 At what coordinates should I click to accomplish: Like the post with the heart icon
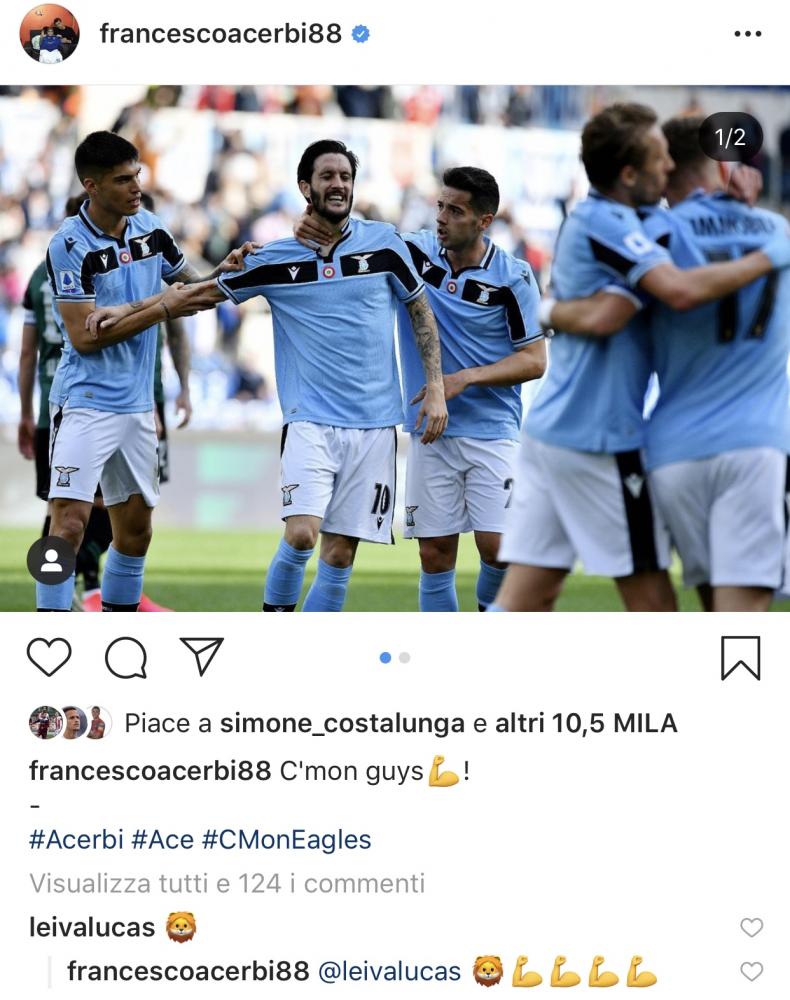(49, 656)
